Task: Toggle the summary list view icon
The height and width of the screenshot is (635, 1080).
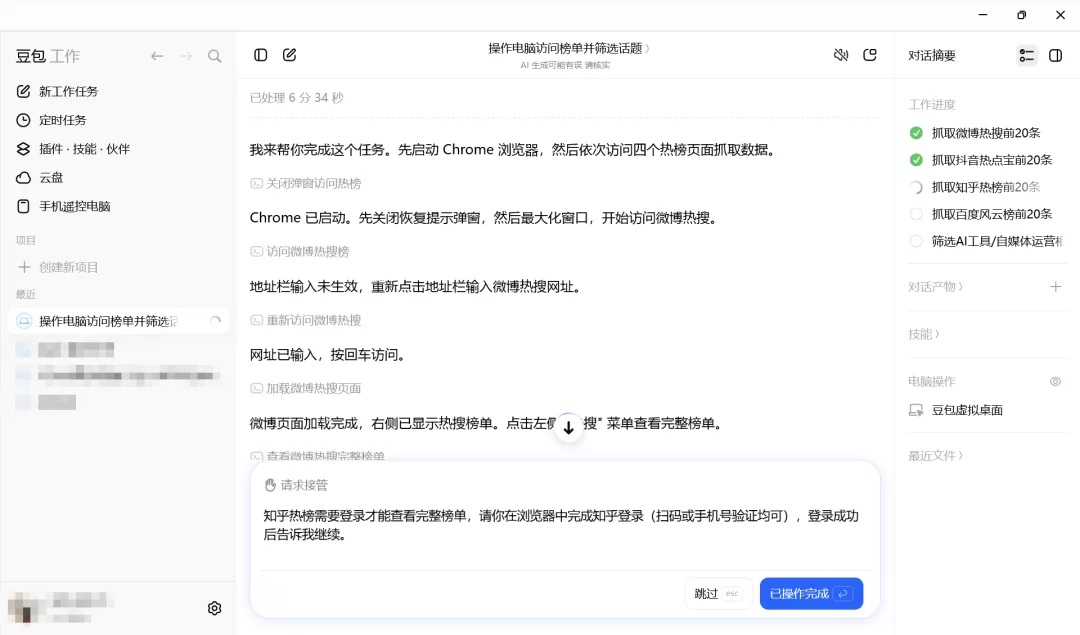Action: point(1026,56)
